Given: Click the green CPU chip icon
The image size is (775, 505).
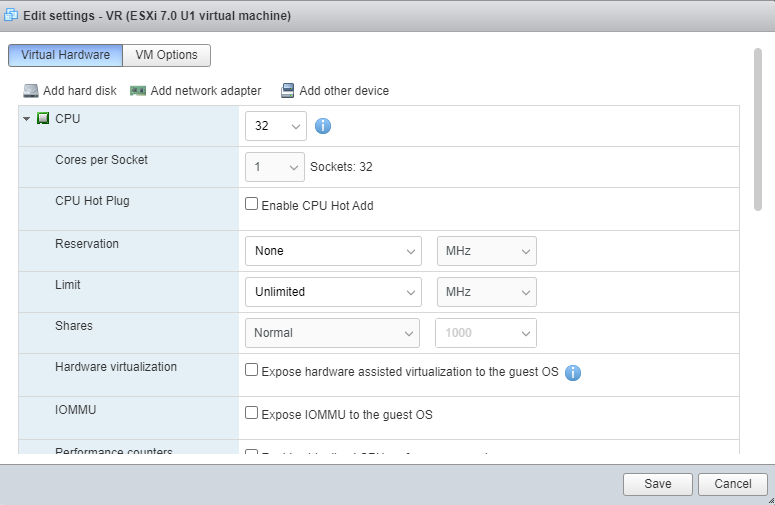Looking at the screenshot, I should pos(43,118).
